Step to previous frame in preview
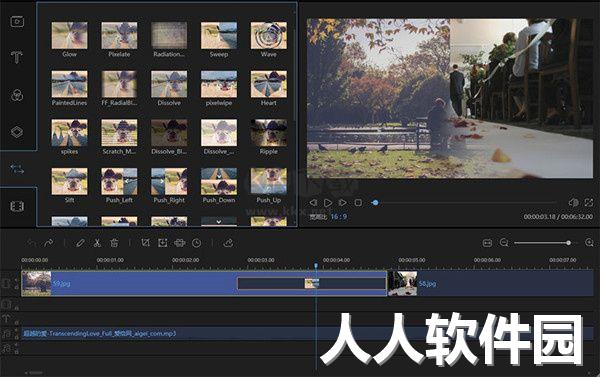The height and width of the screenshot is (377, 600). click(313, 202)
